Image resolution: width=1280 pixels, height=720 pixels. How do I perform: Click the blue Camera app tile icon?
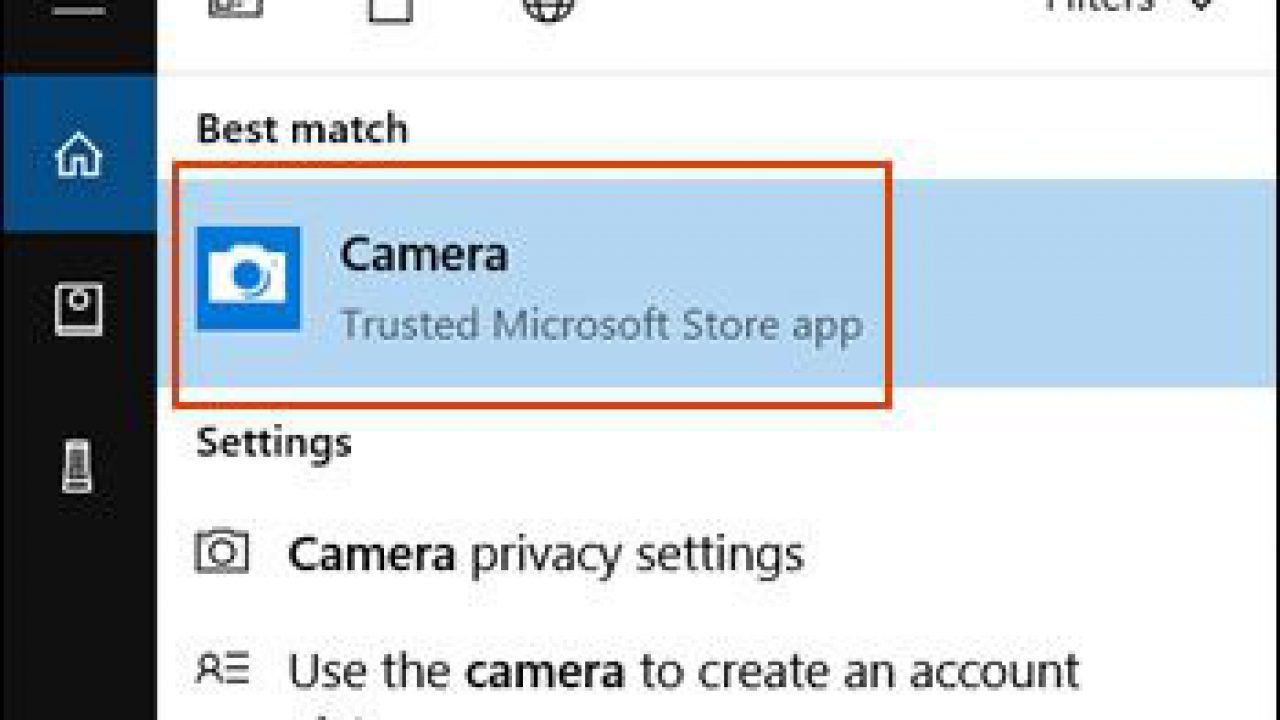tap(248, 278)
